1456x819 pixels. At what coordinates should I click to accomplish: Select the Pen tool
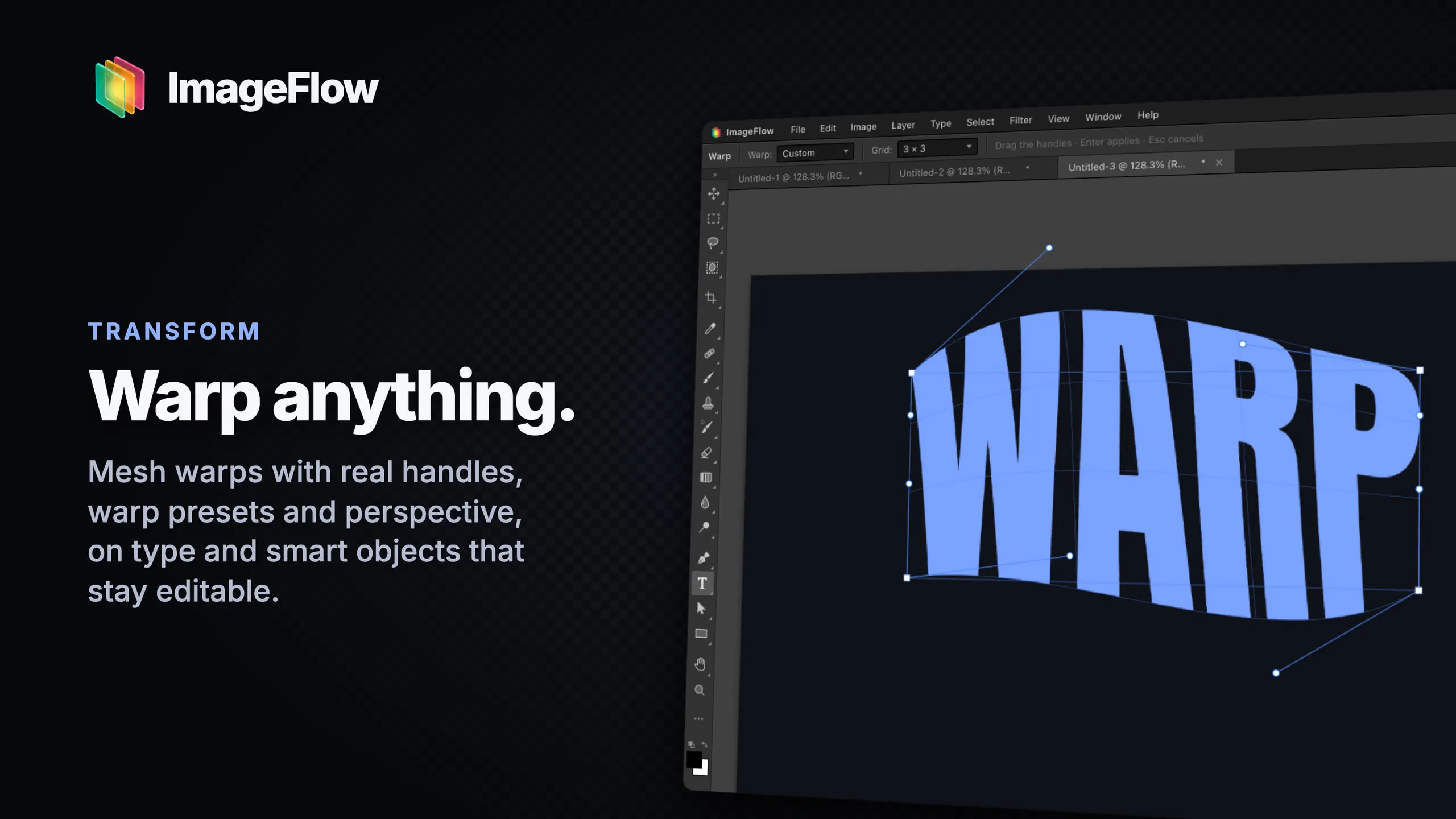(x=704, y=558)
